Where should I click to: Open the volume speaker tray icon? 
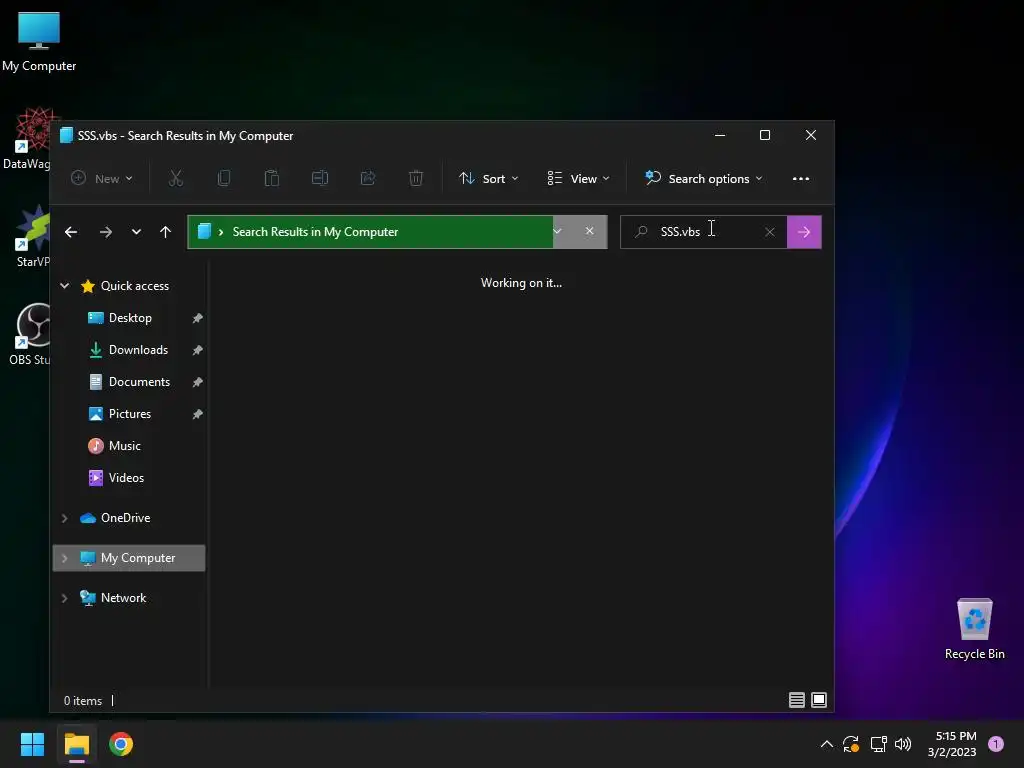(x=903, y=744)
